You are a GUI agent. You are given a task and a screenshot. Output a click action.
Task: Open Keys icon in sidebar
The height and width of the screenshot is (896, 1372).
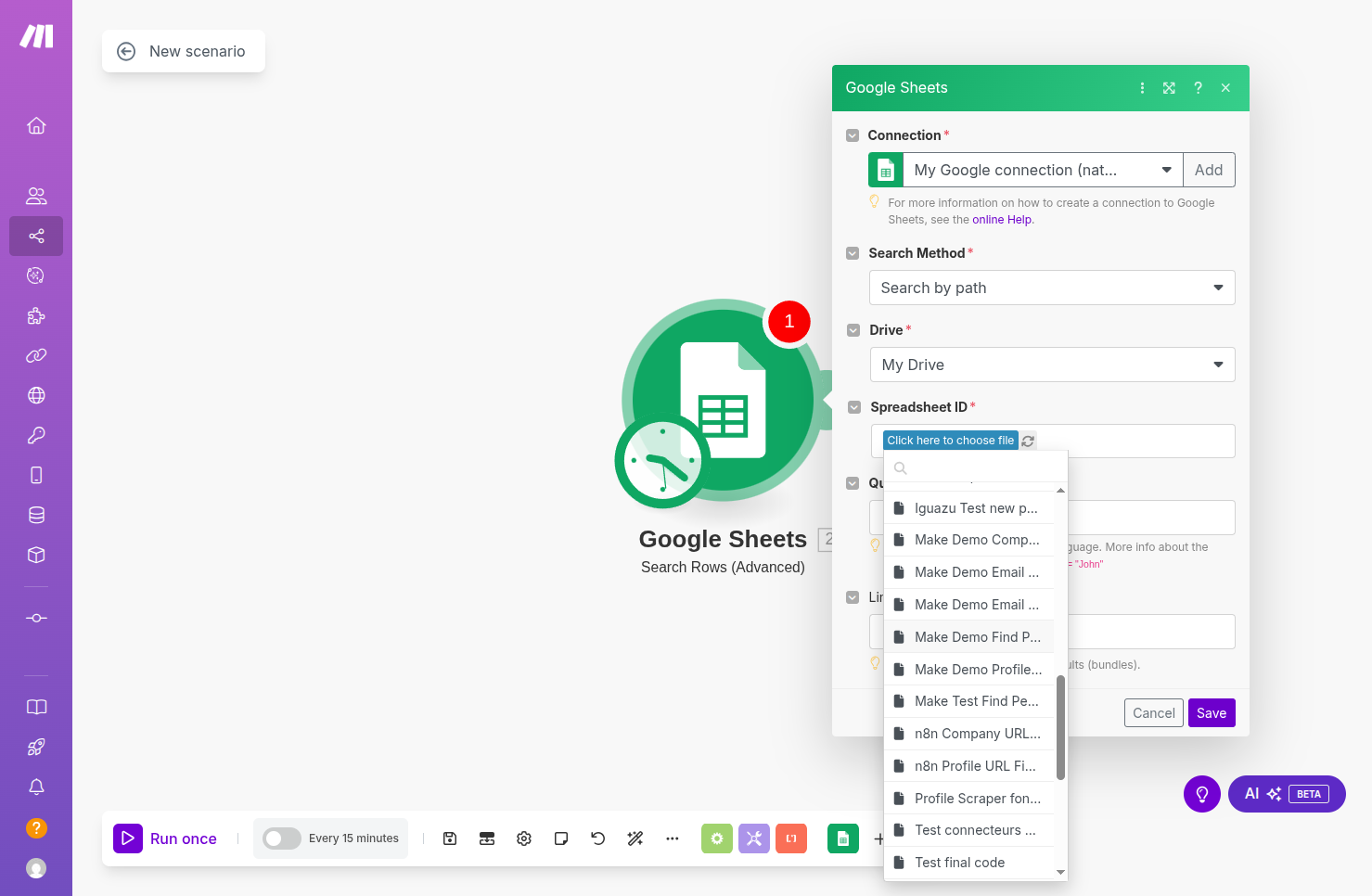[36, 435]
